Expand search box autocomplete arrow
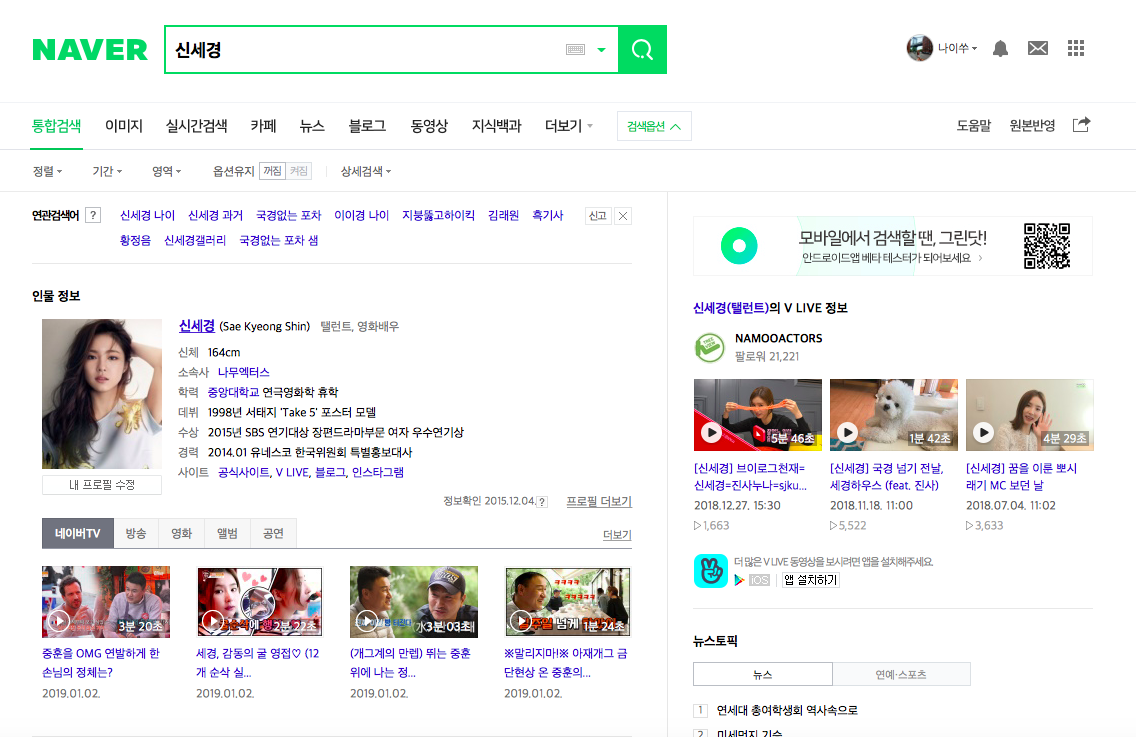The image size is (1136, 737). [x=601, y=49]
